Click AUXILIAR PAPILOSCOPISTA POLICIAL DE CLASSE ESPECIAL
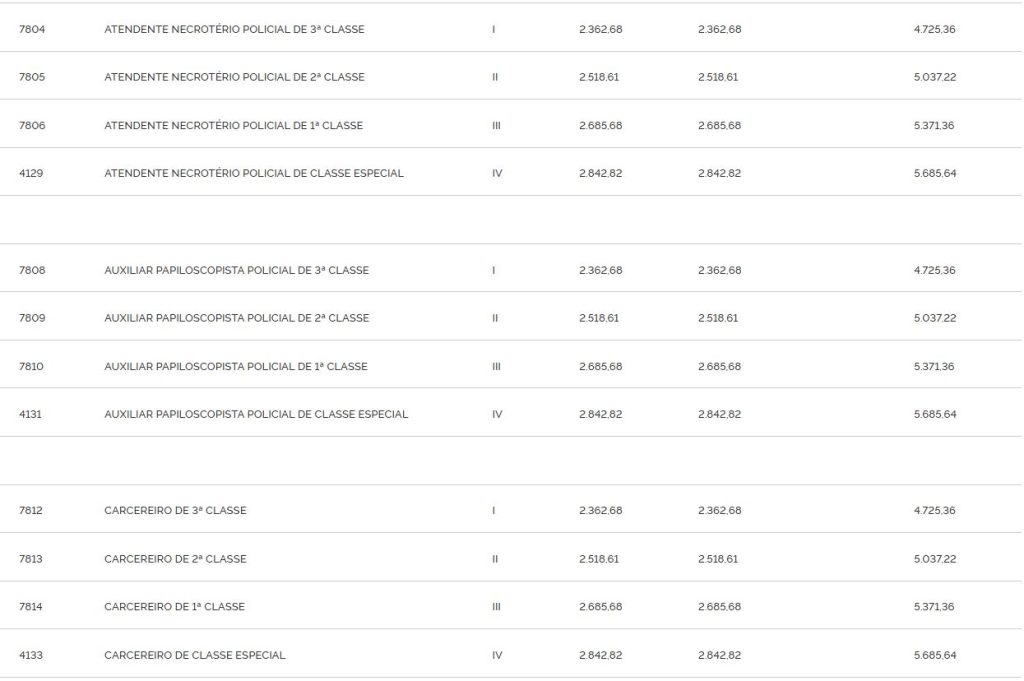 (256, 414)
